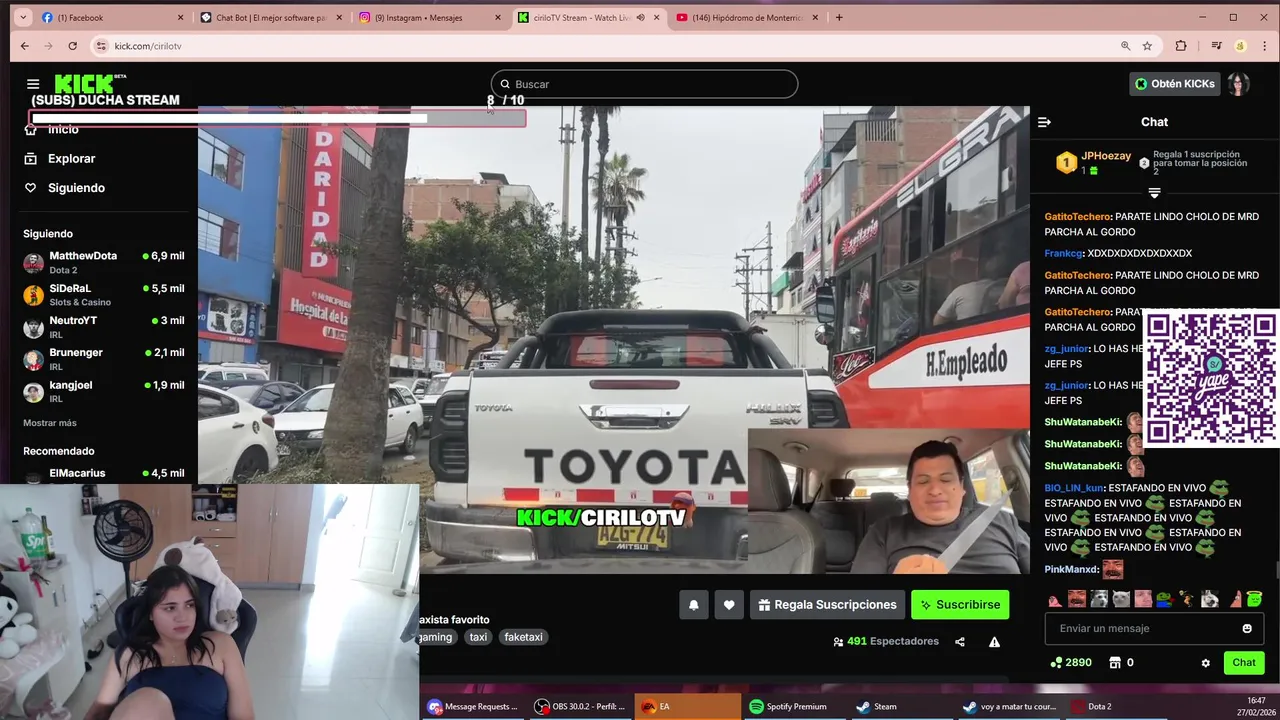Viewport: 1280px width, 720px height.
Task: Click username BIO_LIN_kun in chat
Action: pyautogui.click(x=1074, y=488)
